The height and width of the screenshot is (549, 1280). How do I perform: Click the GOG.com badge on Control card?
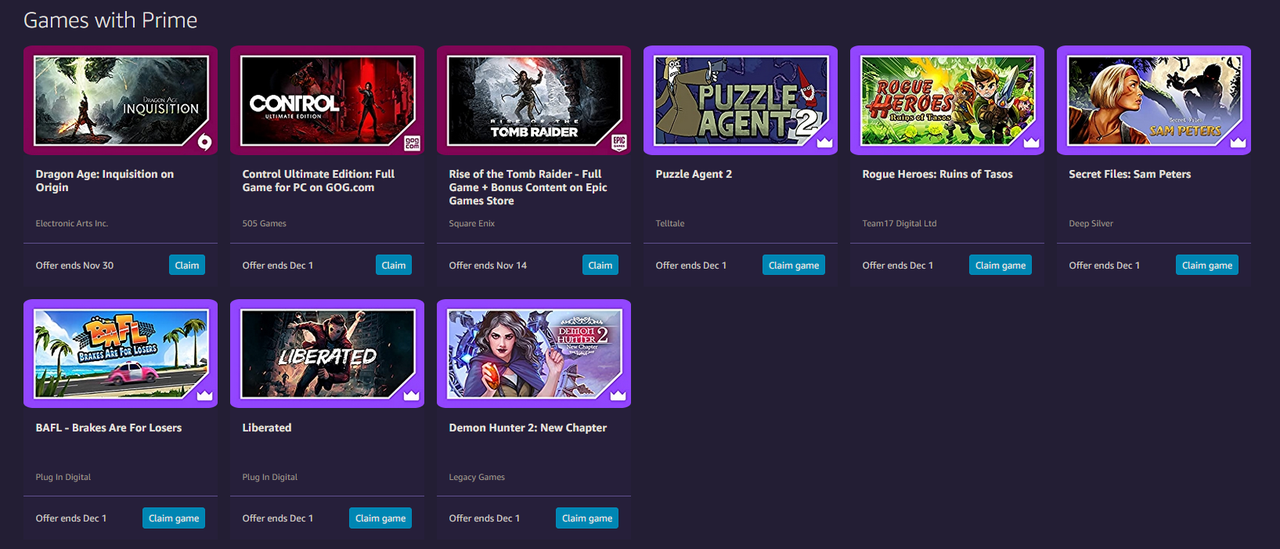tap(411, 142)
